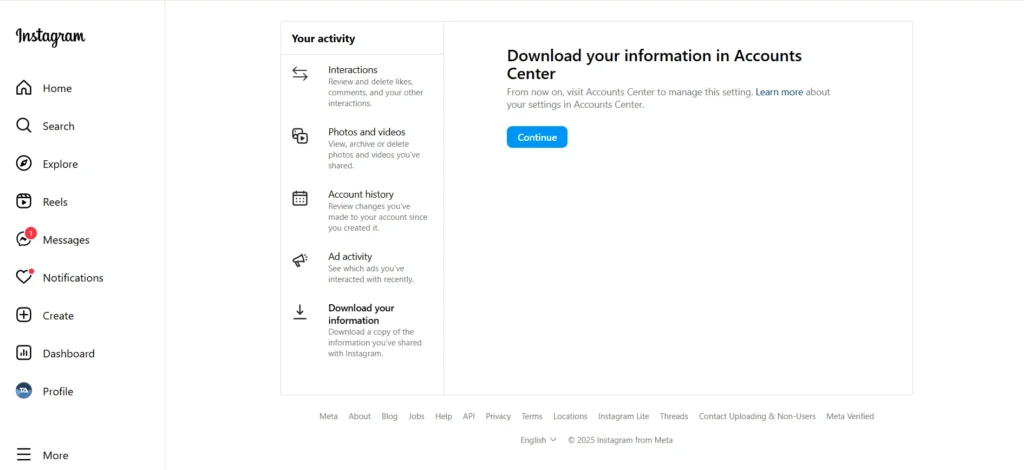Click the Ad activity megaphone icon
This screenshot has width=1024, height=470.
click(300, 260)
